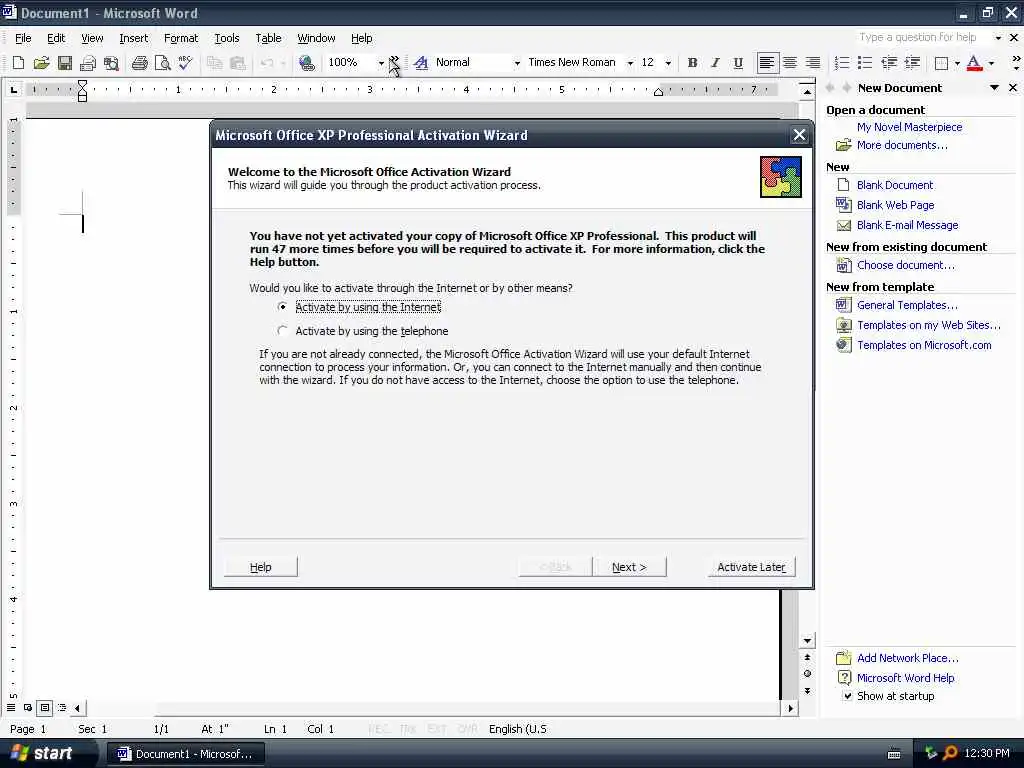This screenshot has width=1024, height=768.
Task: Expand the standard toolbar options chevron
Action: (394, 63)
